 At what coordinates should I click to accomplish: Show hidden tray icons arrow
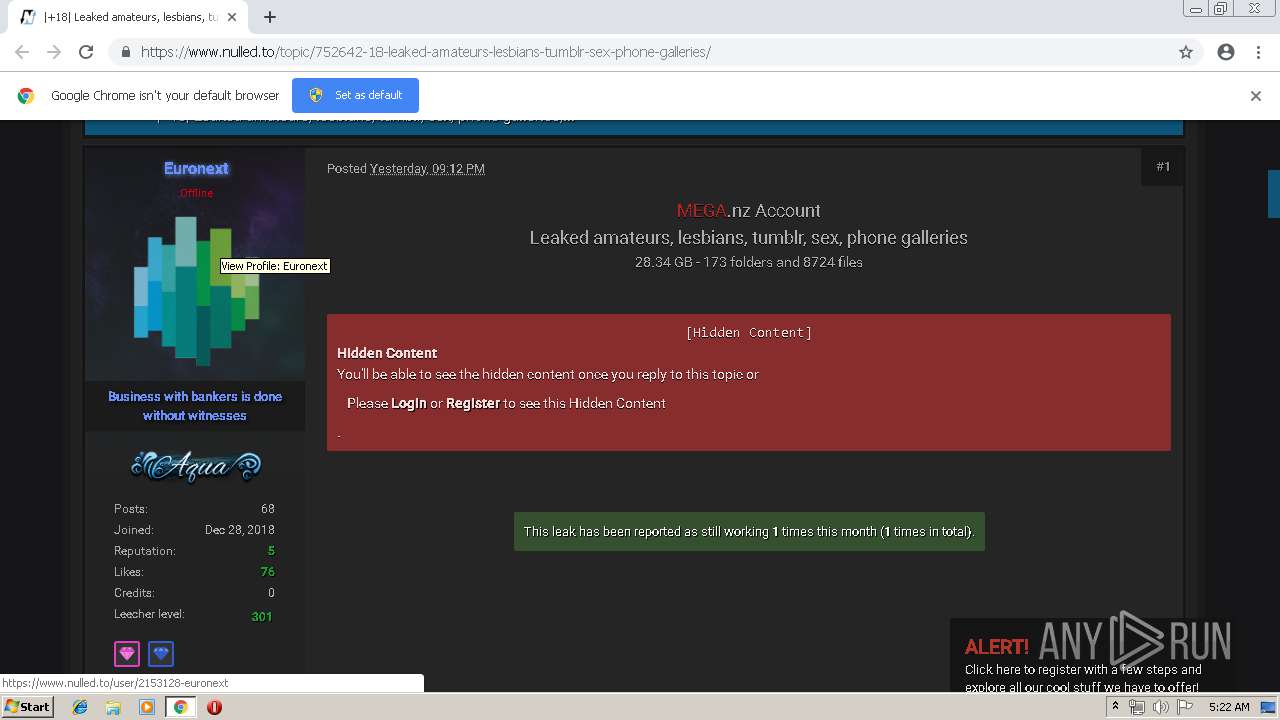pos(1116,707)
